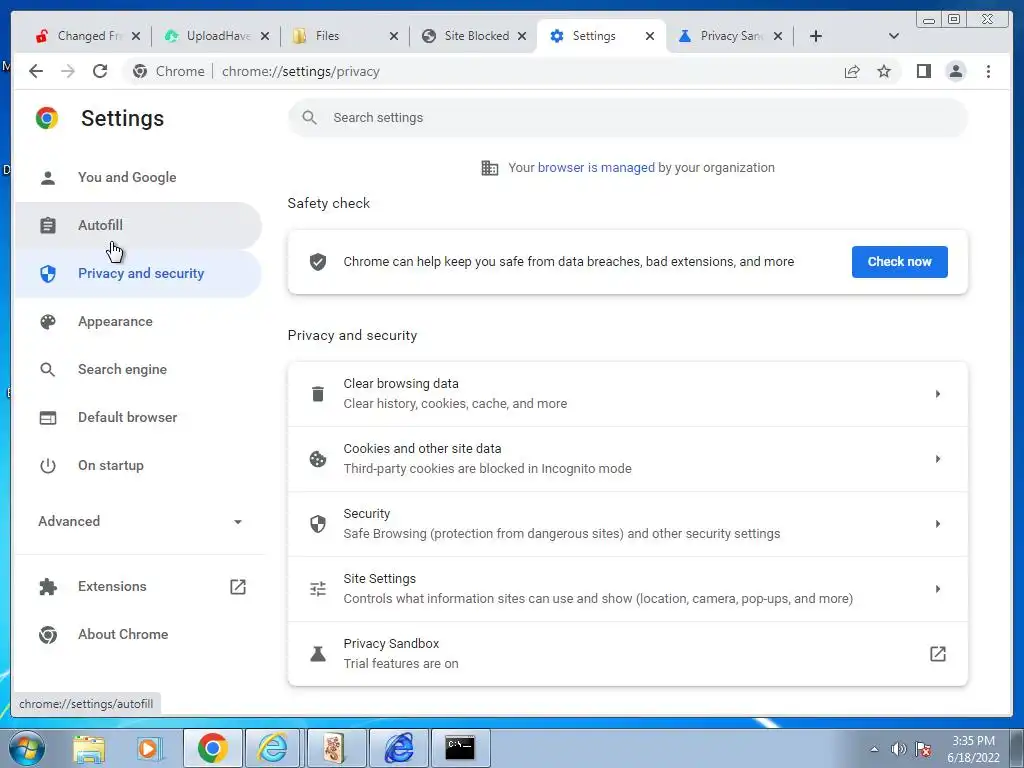Bookmark this tab with the star icon
This screenshot has height=768, width=1024.
(x=884, y=71)
